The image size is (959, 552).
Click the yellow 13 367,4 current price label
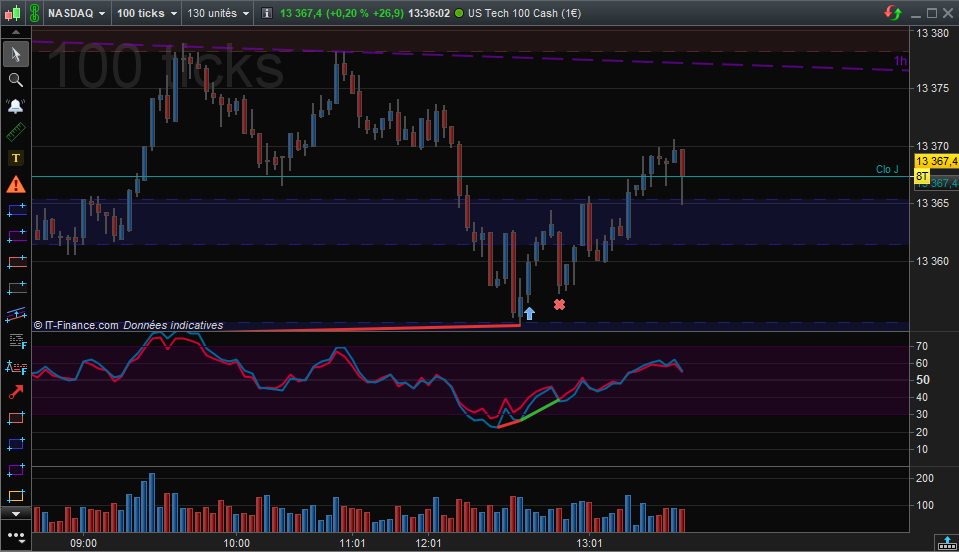(936, 161)
